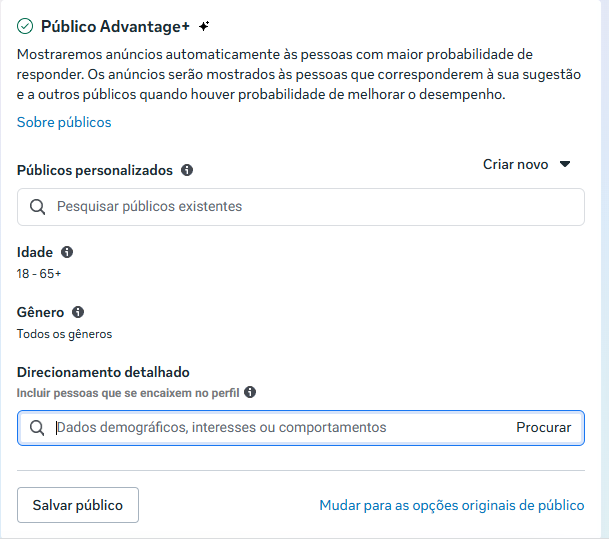Click the sparkle icon after Advantage+ title
Viewport: 609px width, 543px height.
204,26
